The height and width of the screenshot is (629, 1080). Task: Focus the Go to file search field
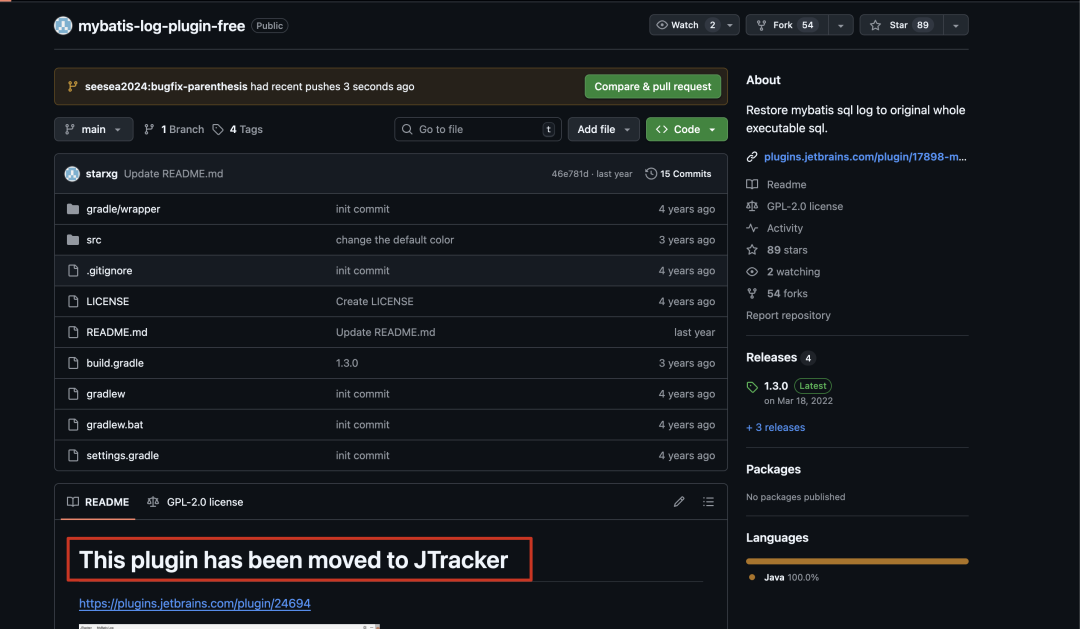pyautogui.click(x=477, y=129)
